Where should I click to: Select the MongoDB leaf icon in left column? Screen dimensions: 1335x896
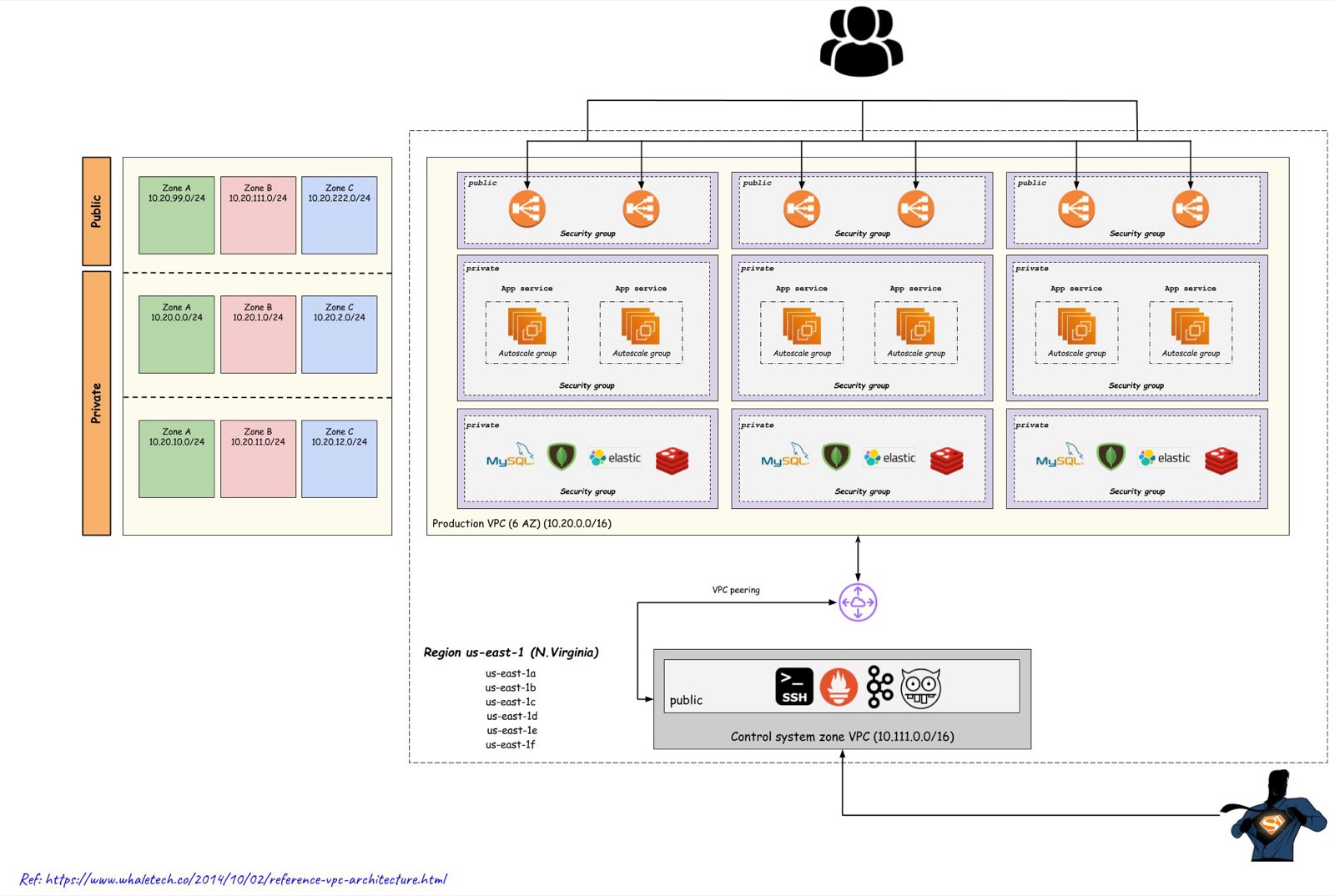(562, 456)
